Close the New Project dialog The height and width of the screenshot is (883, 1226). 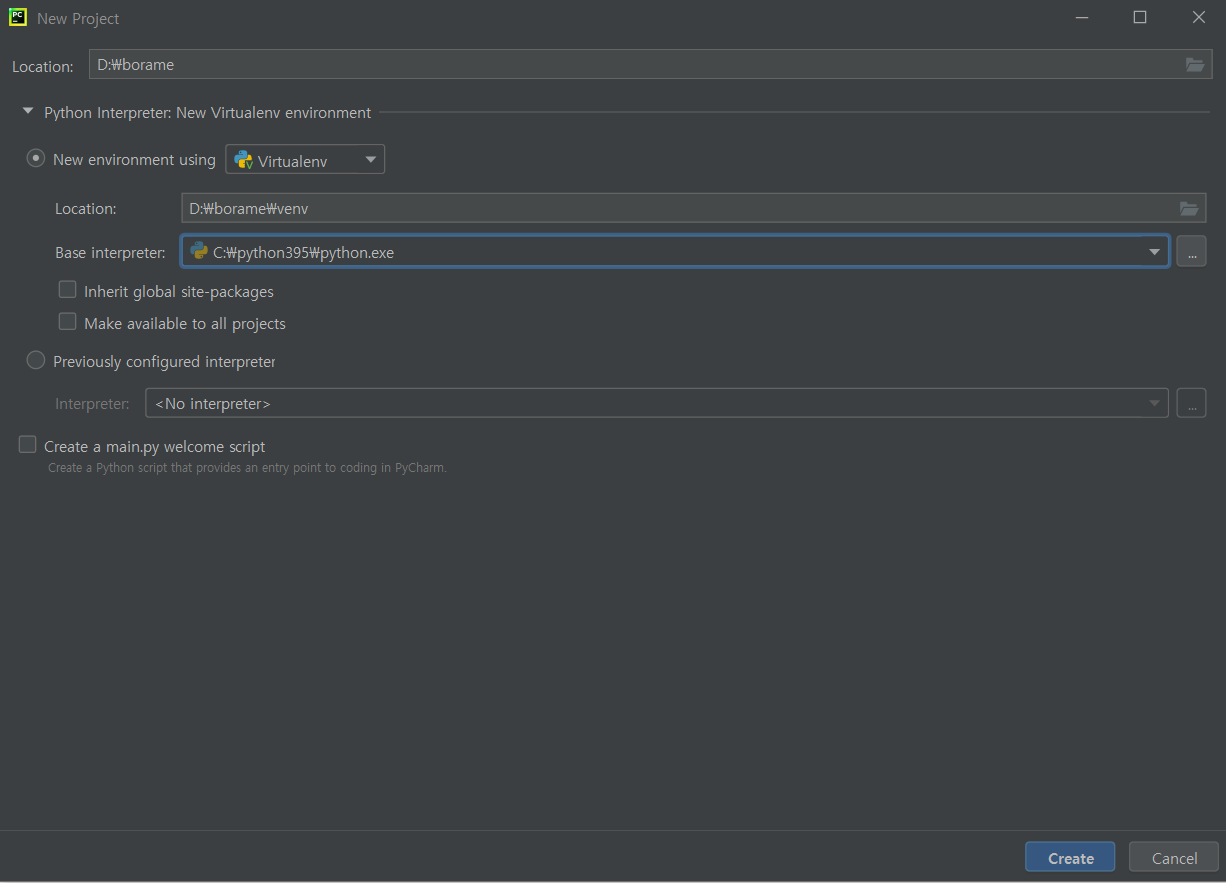[x=1199, y=17]
